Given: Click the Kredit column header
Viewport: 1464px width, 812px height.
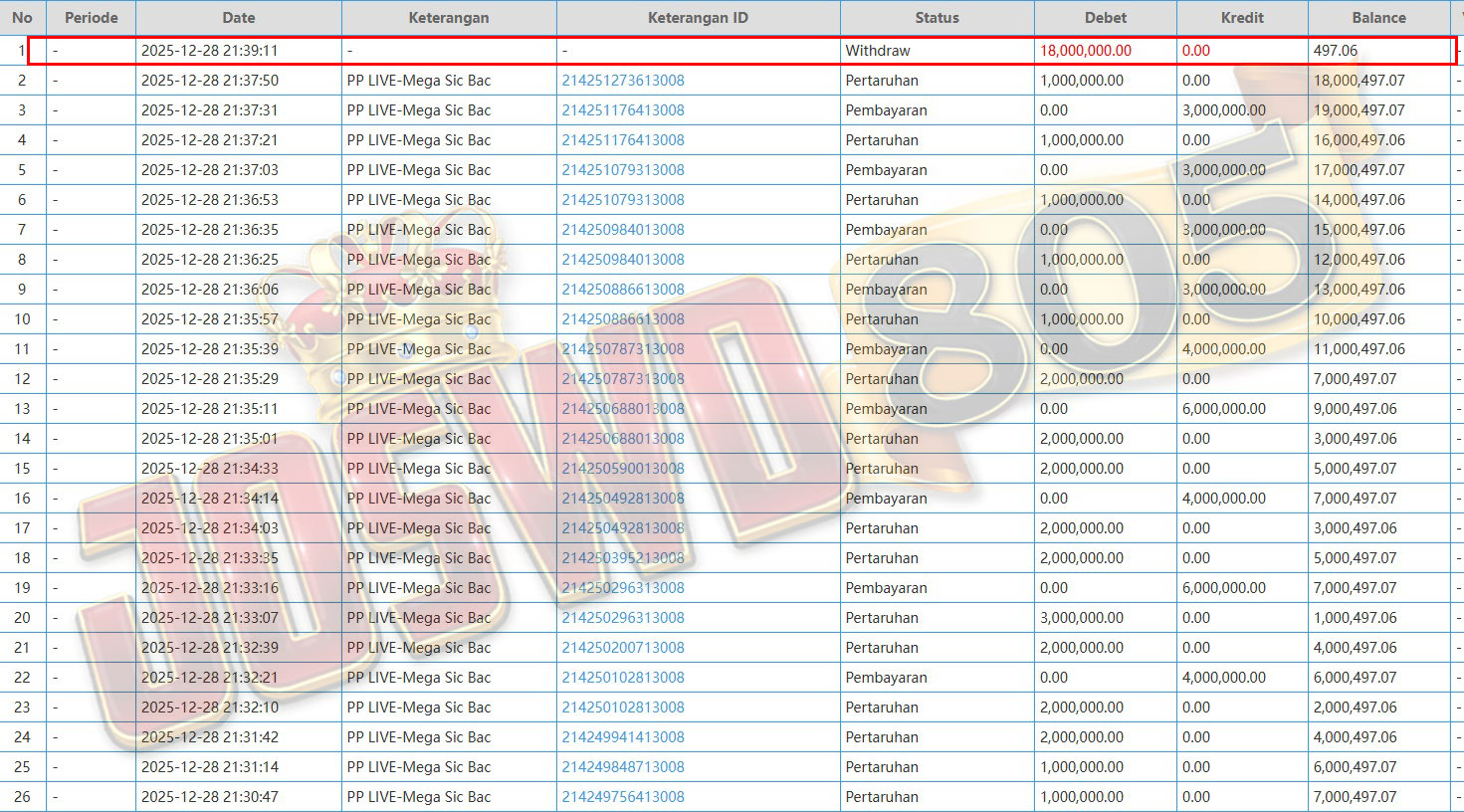Looking at the screenshot, I should click(1242, 18).
